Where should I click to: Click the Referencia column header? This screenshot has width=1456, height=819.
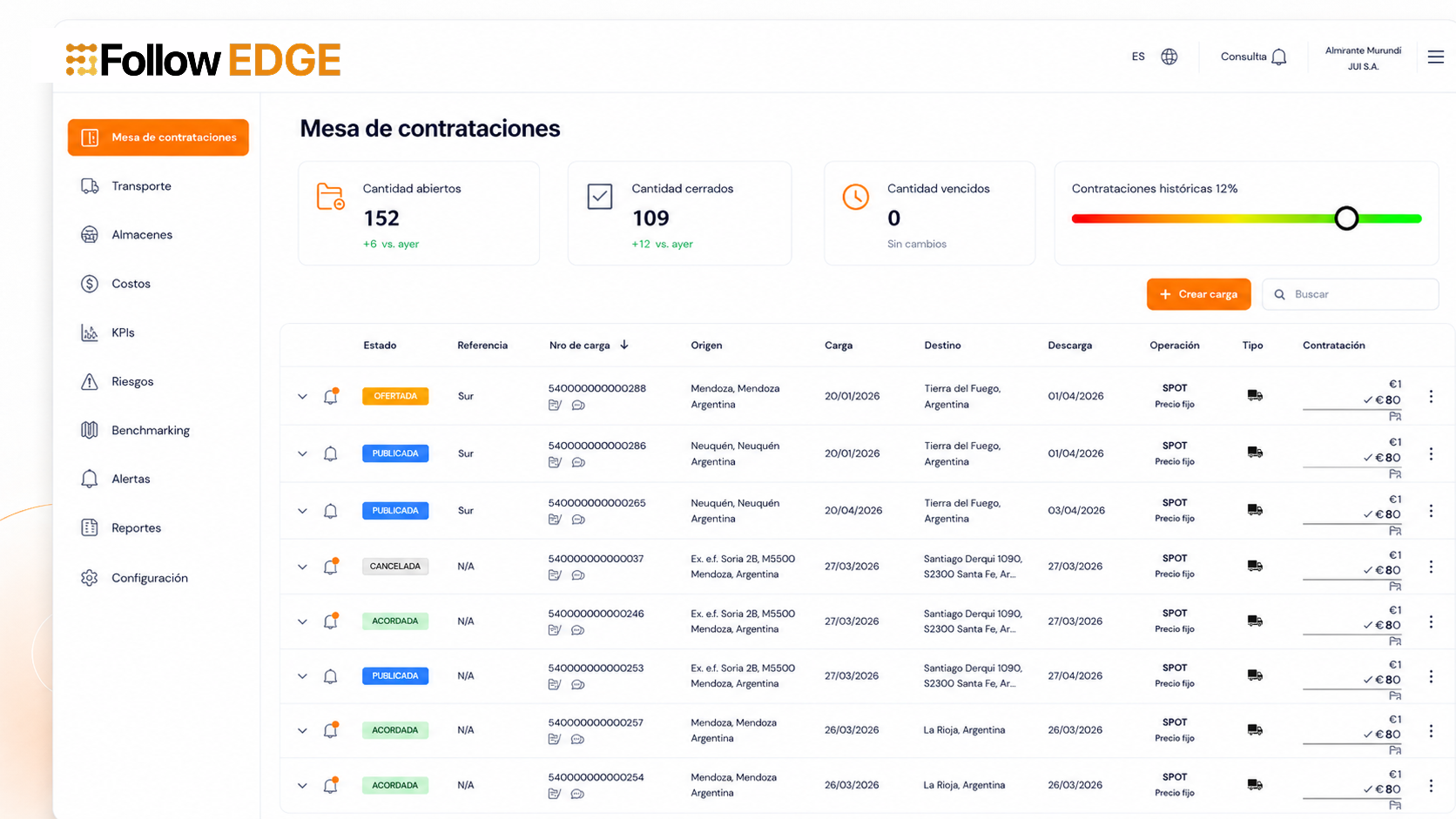click(x=482, y=346)
